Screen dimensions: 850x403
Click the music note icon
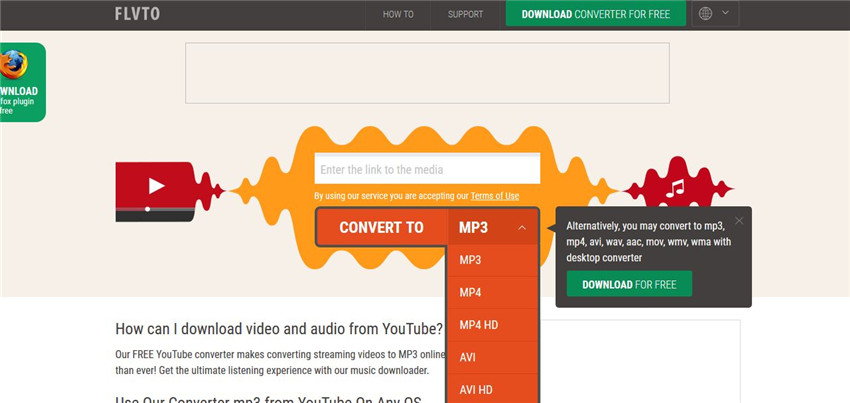pos(675,188)
